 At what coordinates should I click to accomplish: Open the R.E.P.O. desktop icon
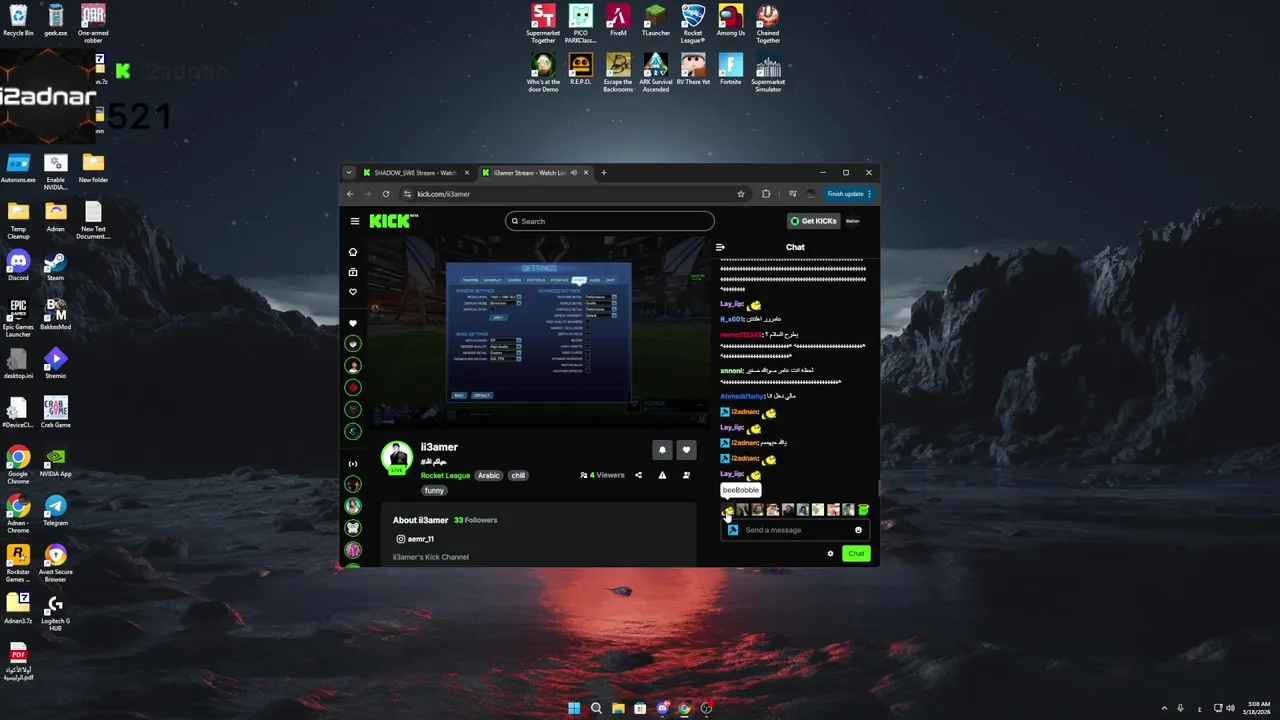(581, 70)
